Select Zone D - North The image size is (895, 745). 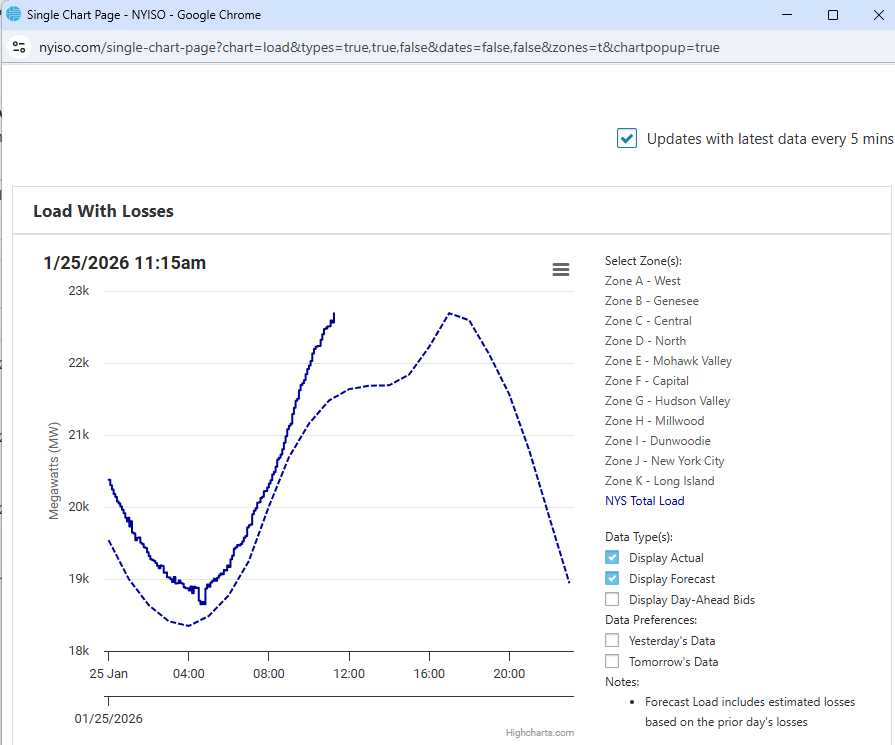pos(646,341)
